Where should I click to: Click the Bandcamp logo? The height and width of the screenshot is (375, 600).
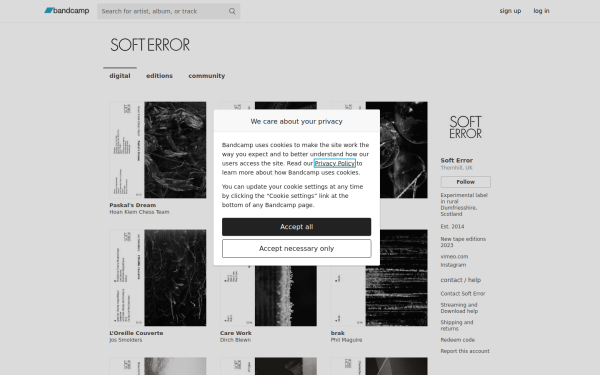[67, 11]
